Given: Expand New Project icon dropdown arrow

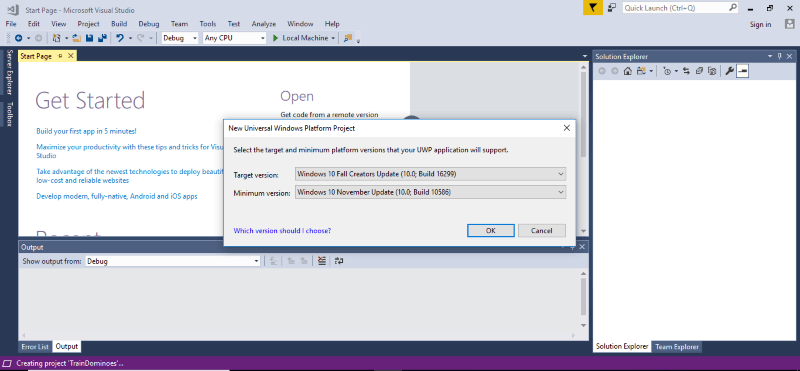Looking at the screenshot, I should 66,38.
